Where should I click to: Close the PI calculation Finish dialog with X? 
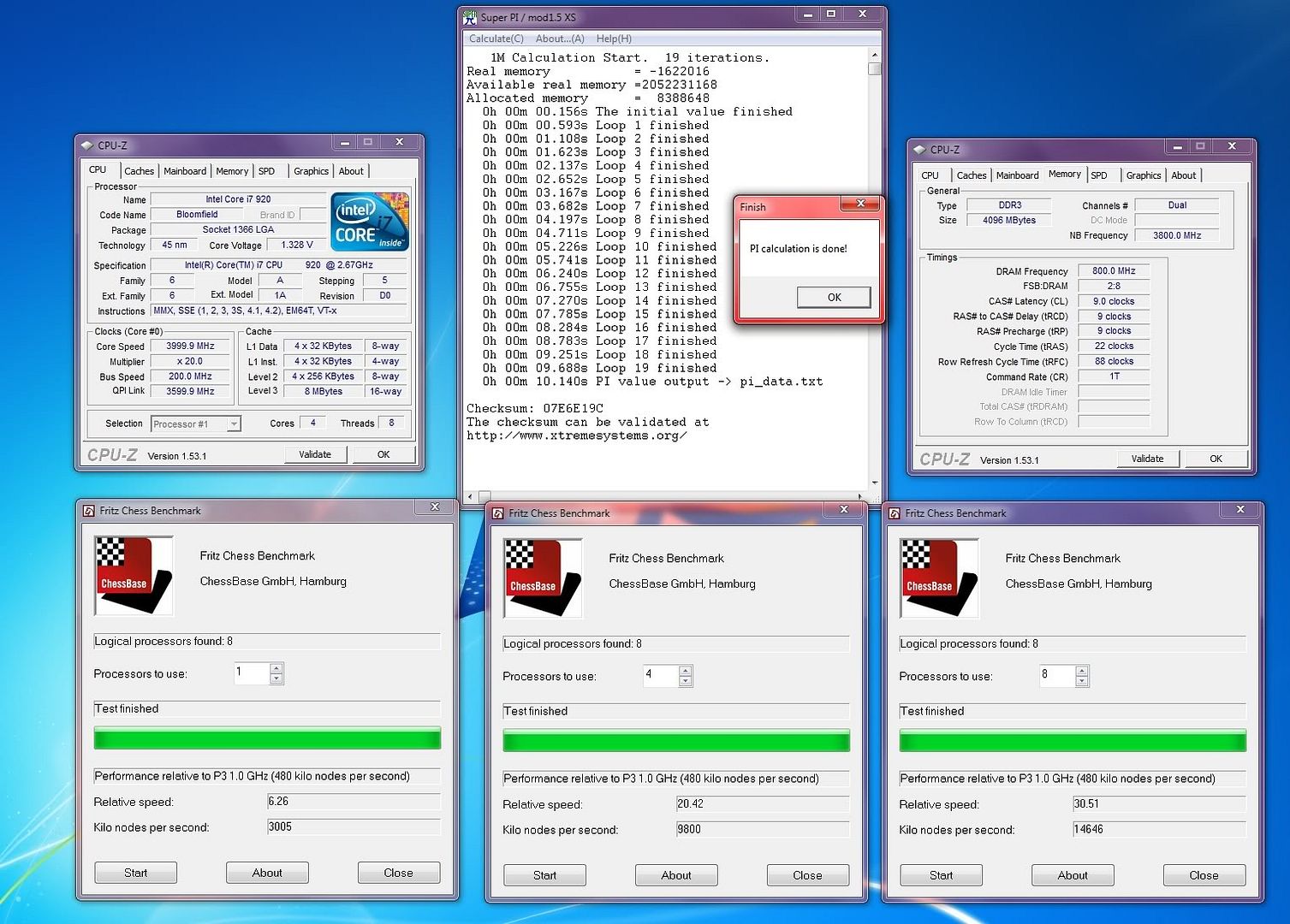click(861, 204)
